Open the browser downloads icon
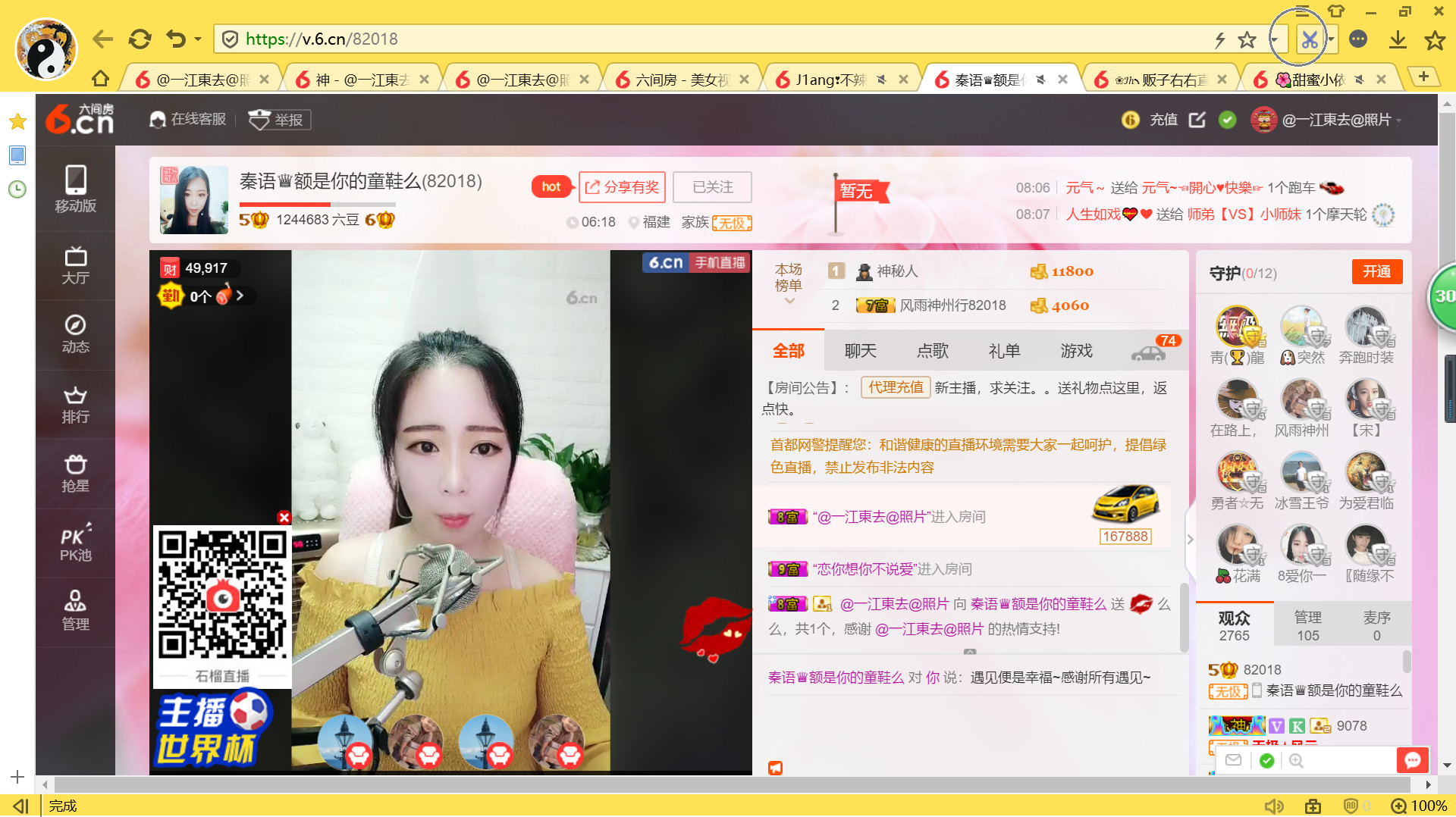 coord(1398,39)
